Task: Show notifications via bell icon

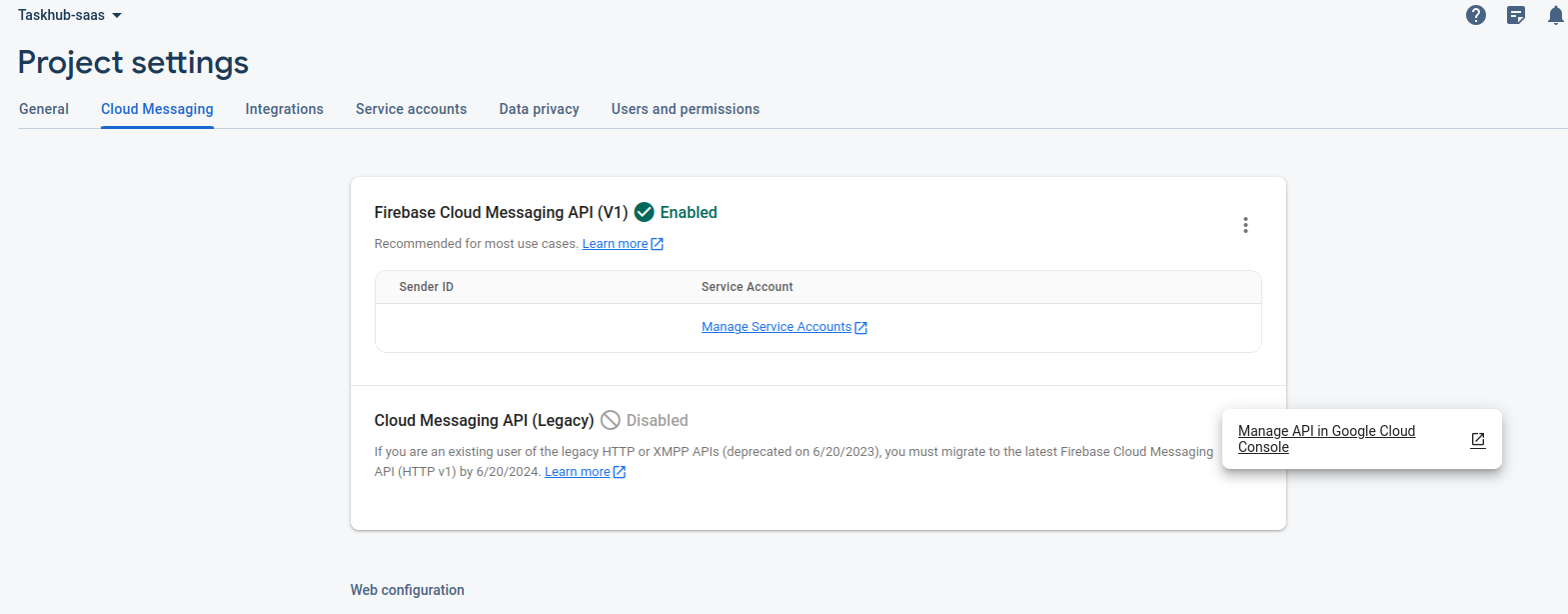Action: [x=1555, y=15]
